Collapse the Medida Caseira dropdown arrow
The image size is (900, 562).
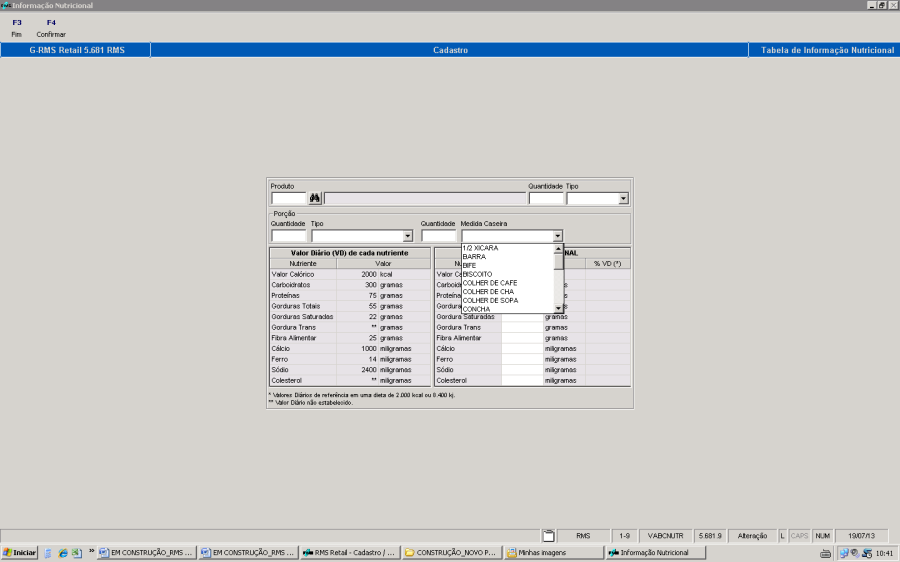[557, 236]
